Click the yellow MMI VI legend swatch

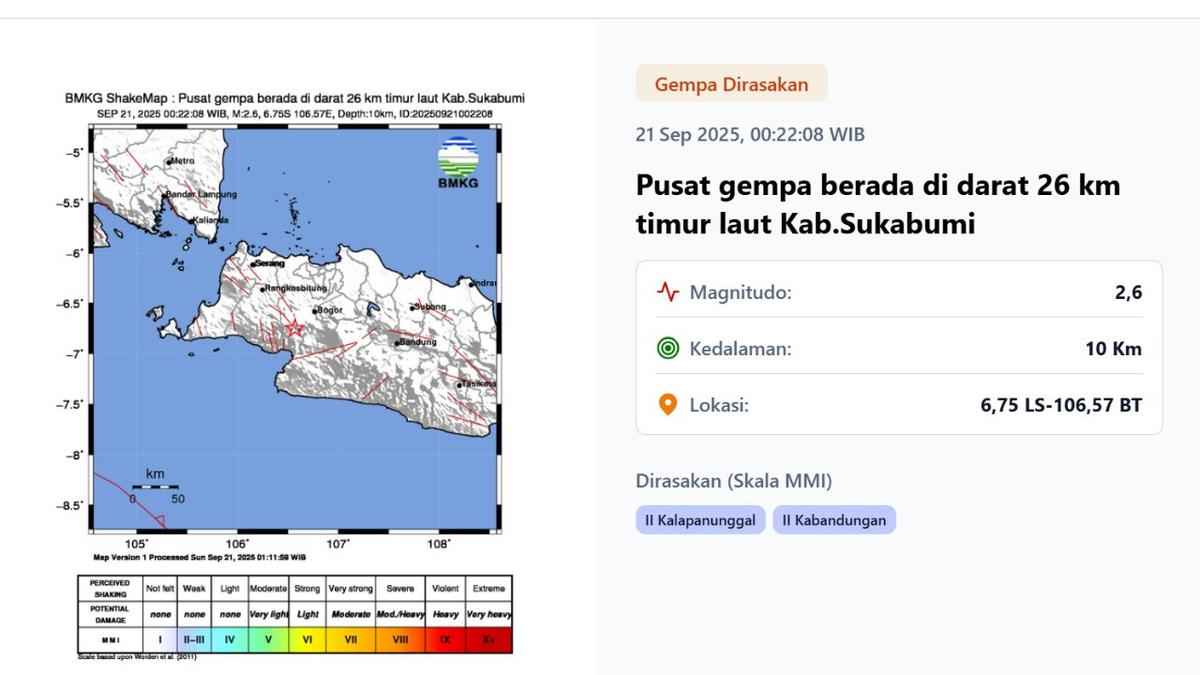pos(308,639)
